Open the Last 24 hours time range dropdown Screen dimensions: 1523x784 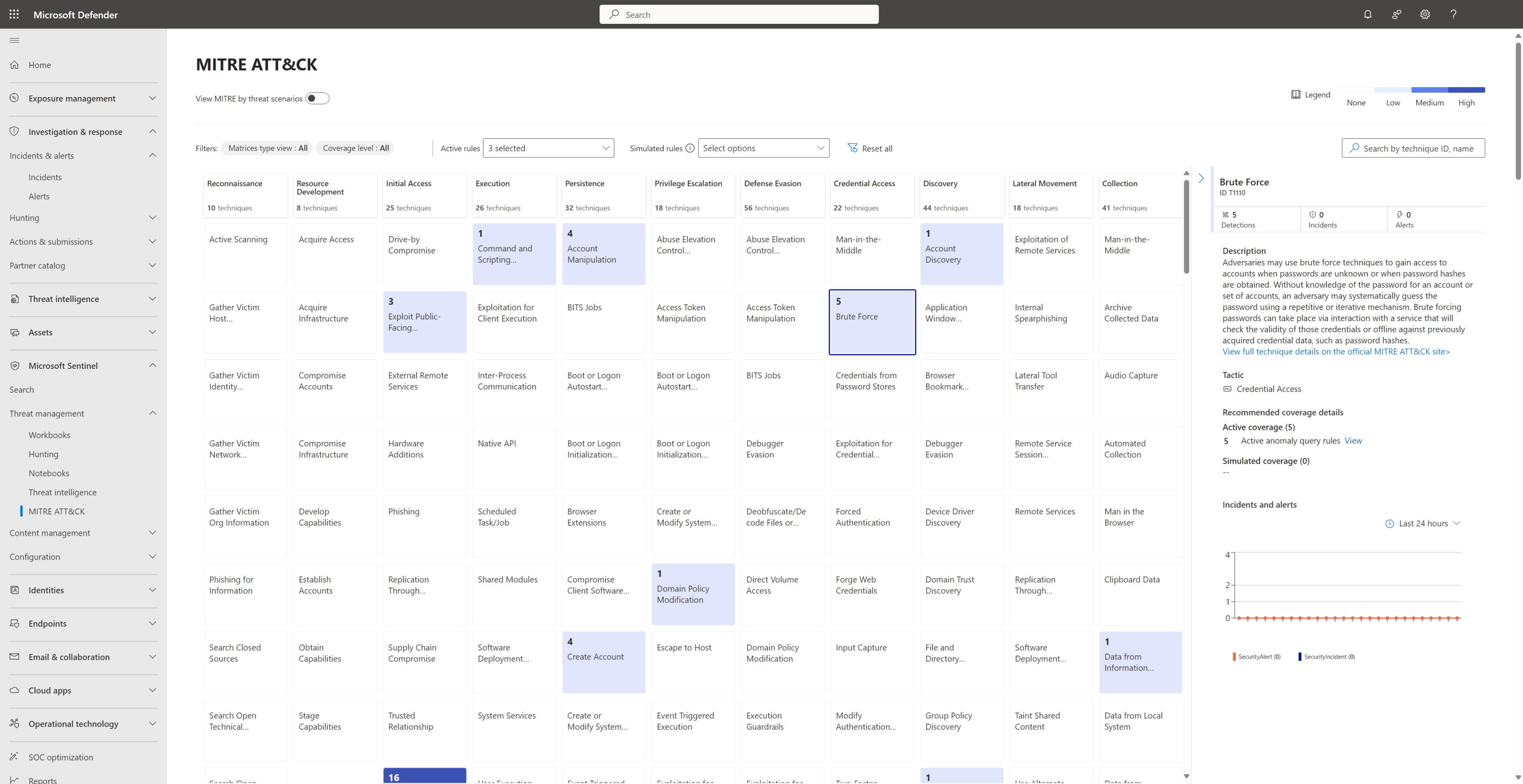[1423, 523]
